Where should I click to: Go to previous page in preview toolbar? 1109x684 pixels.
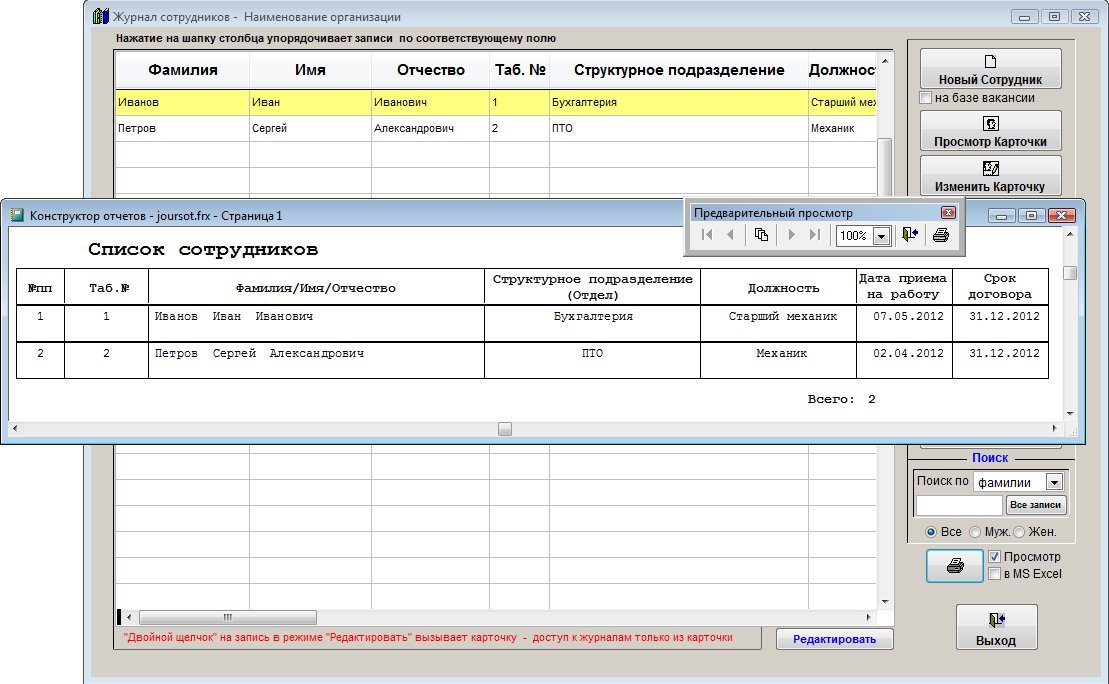(730, 235)
